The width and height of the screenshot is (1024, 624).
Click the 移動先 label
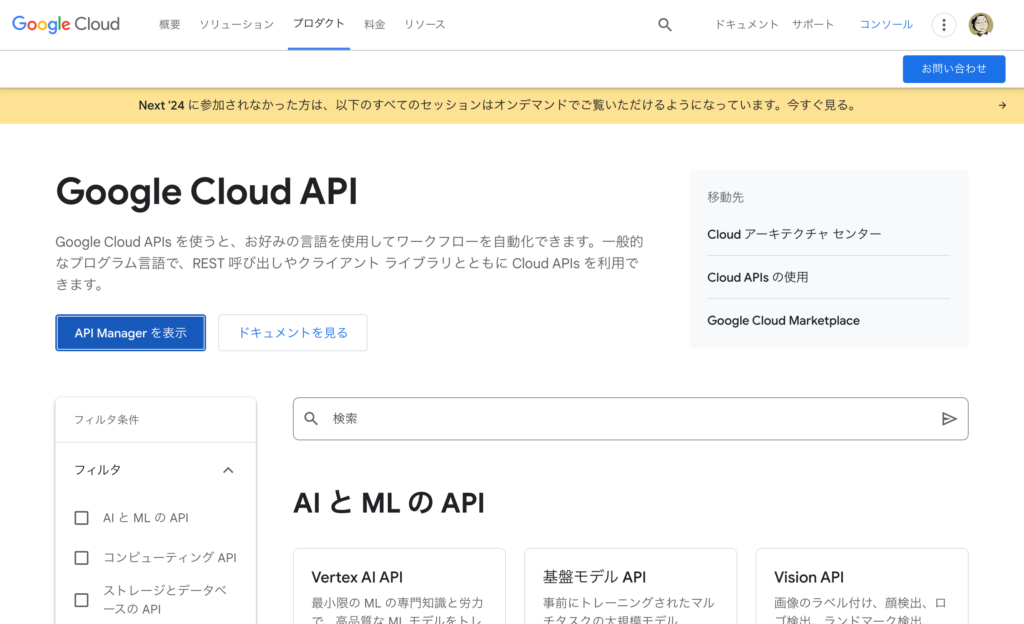pos(726,197)
